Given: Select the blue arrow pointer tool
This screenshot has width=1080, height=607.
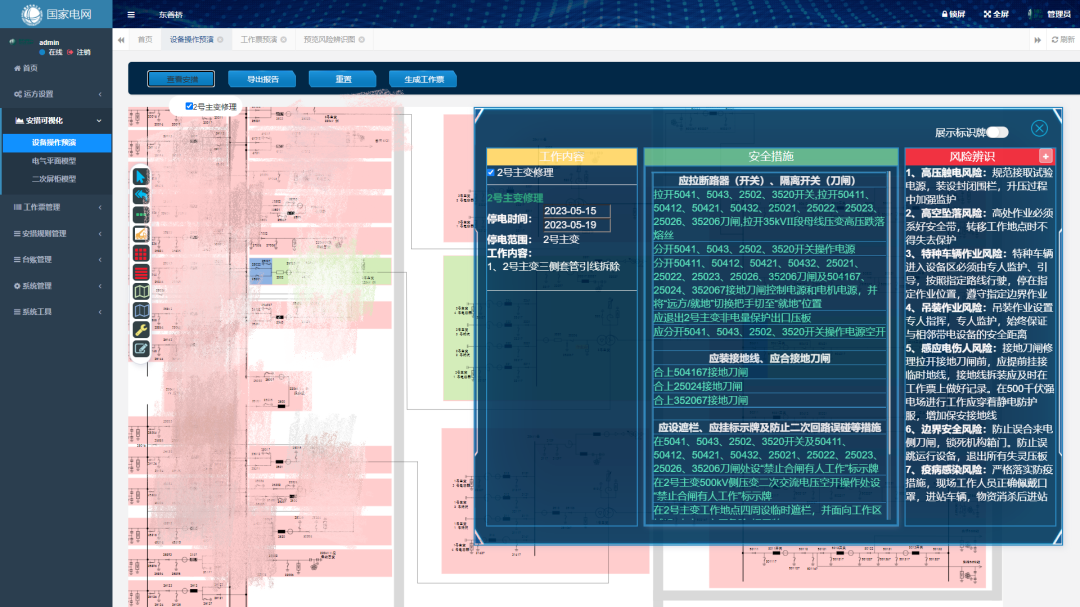Looking at the screenshot, I should [x=142, y=177].
